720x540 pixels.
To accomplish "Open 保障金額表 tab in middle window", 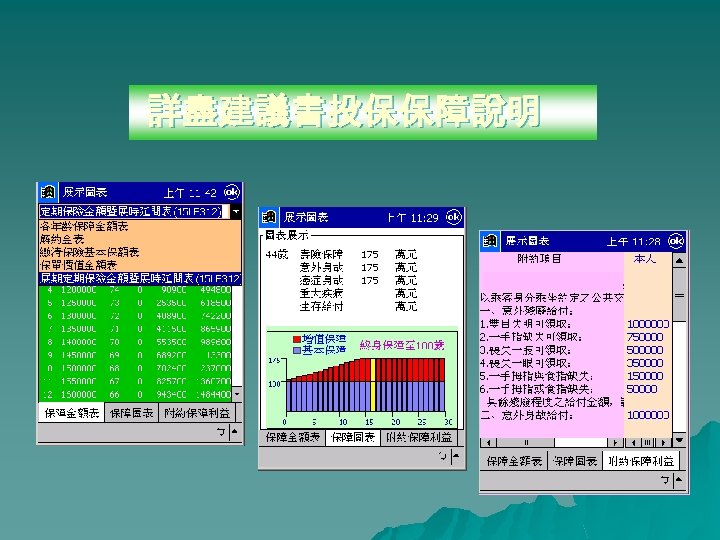I will tap(292, 437).
